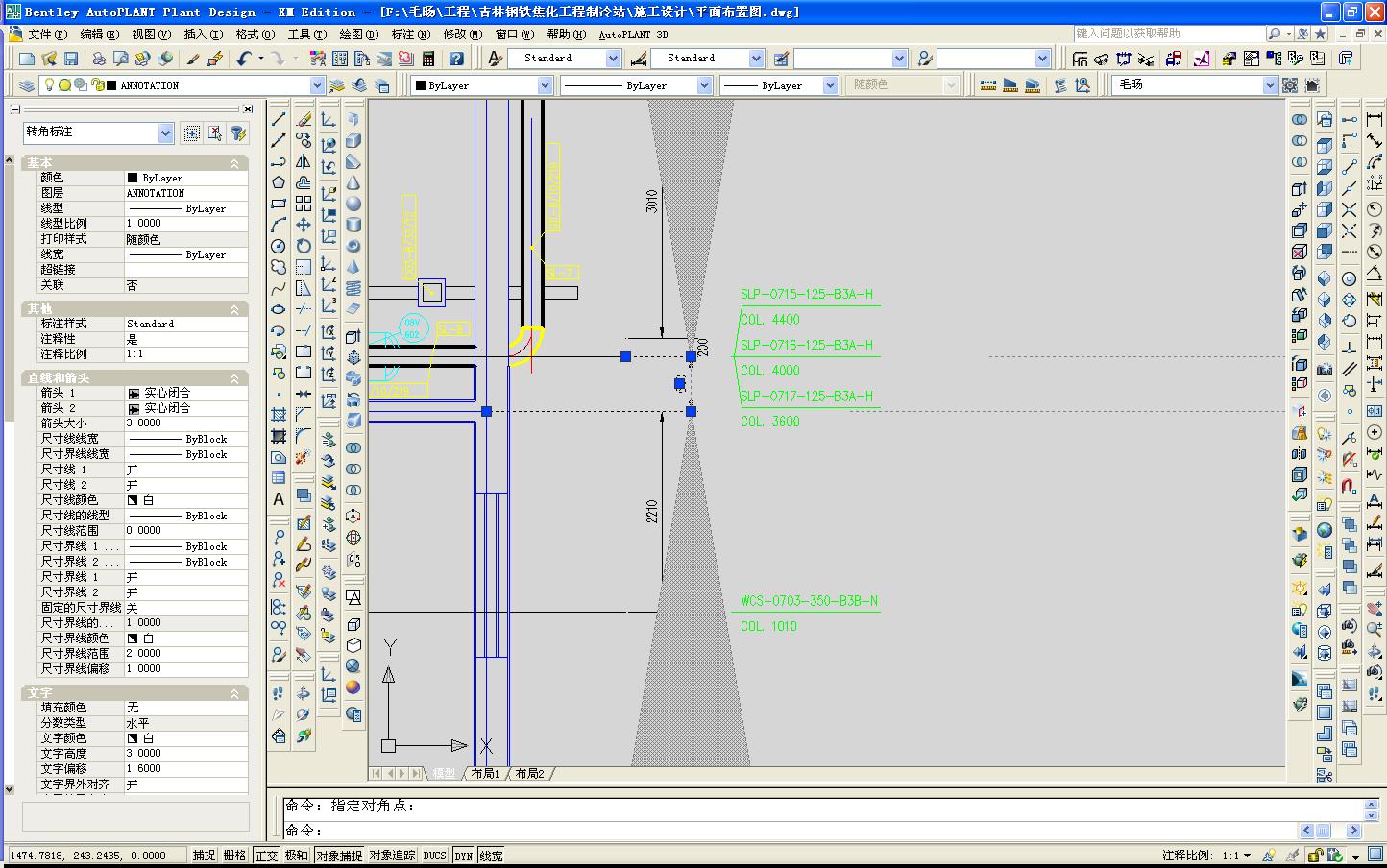Click the Quick Select filter icon
This screenshot has height=868, width=1387.
click(238, 133)
